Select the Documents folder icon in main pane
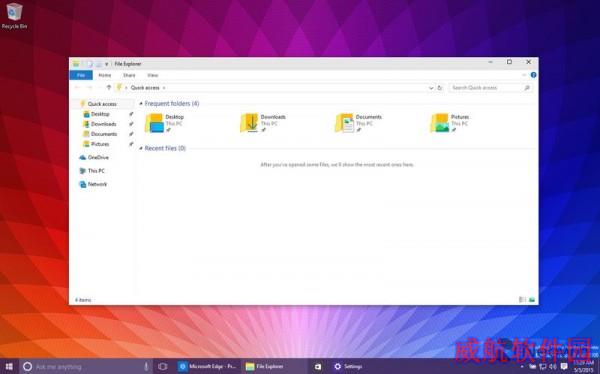This screenshot has height=374, width=600. (344, 123)
